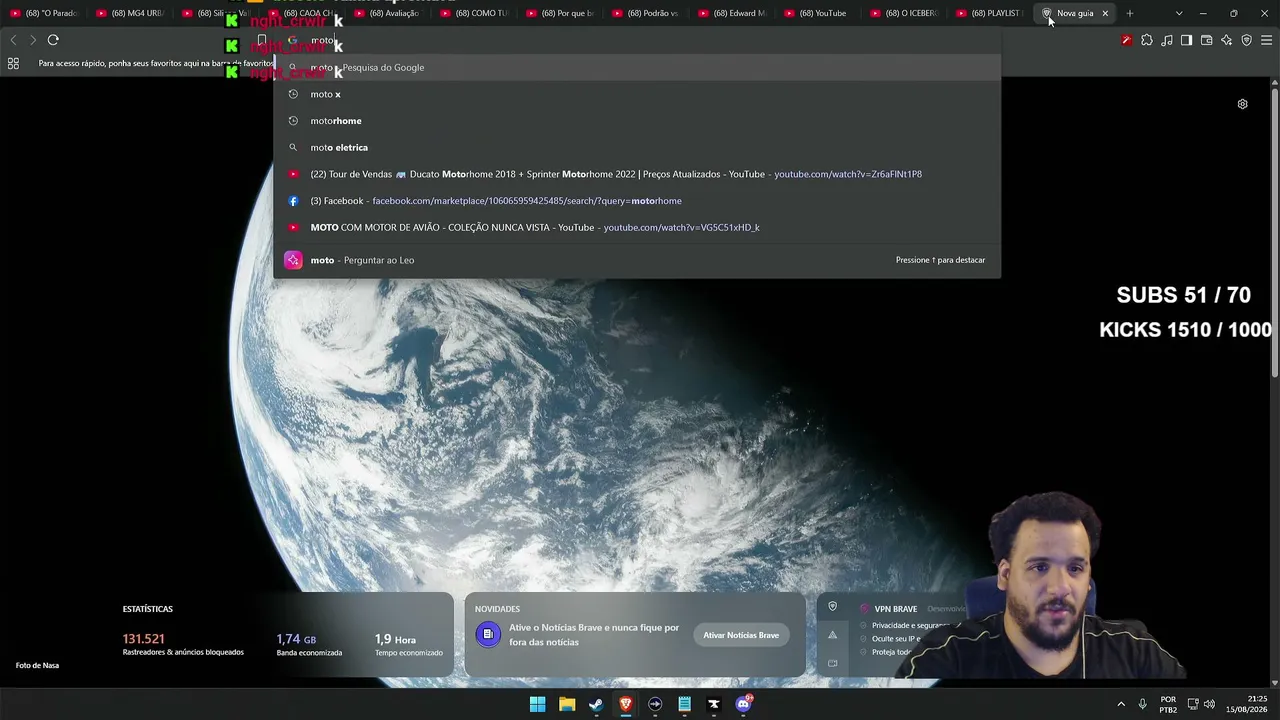
Task: Switch to the Podrão vs YouTube tab
Action: [x=646, y=13]
